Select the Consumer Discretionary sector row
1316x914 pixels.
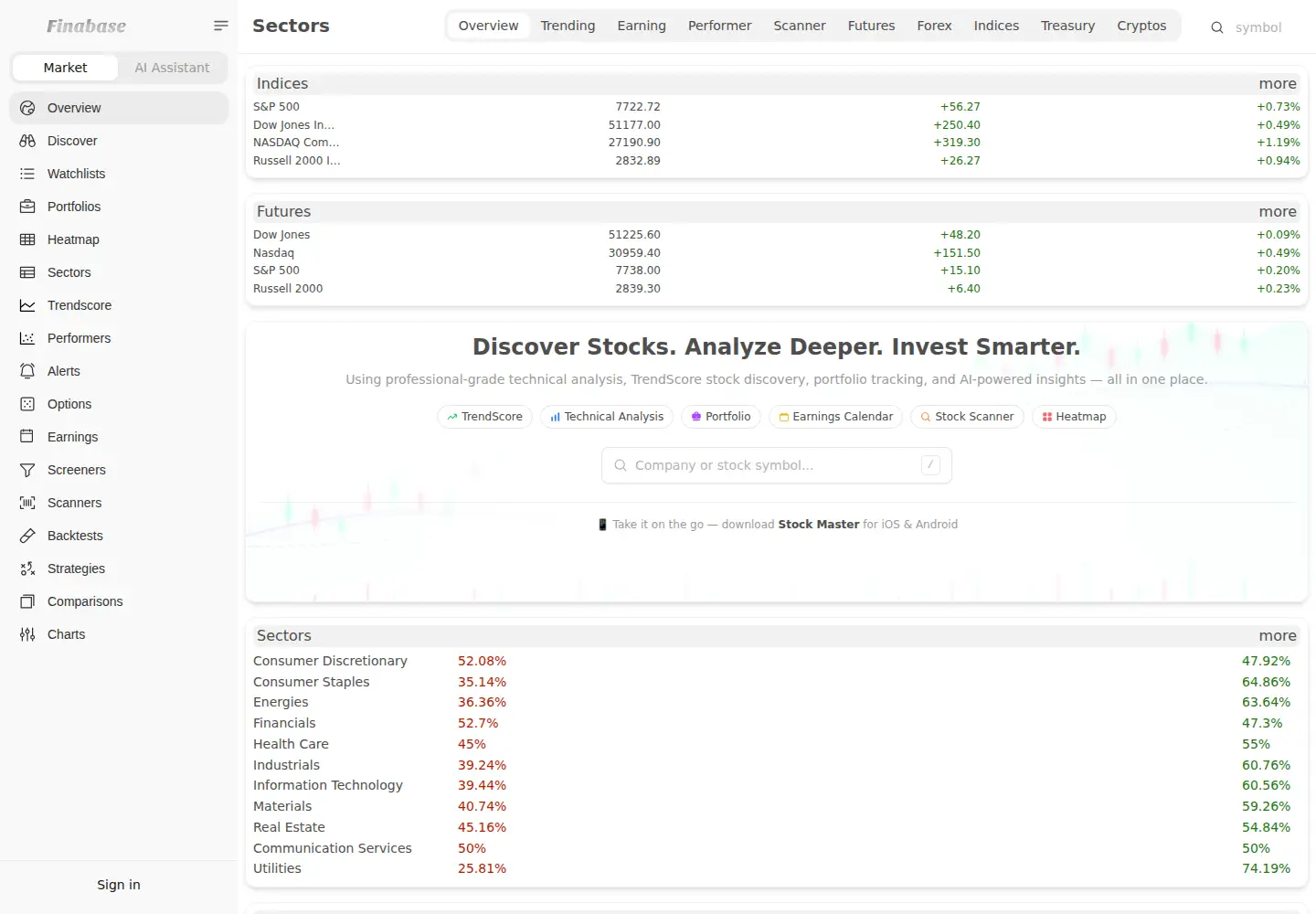pos(776,661)
